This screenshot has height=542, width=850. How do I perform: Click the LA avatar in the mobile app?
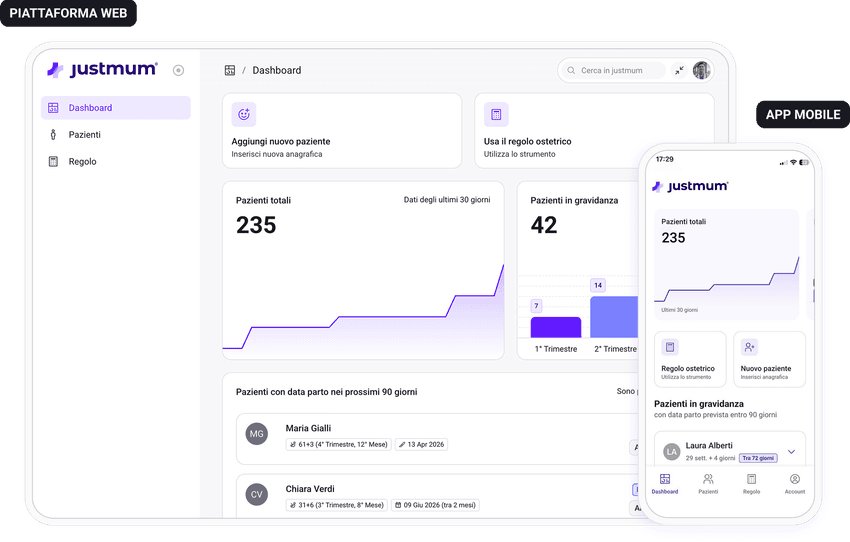[x=672, y=451]
